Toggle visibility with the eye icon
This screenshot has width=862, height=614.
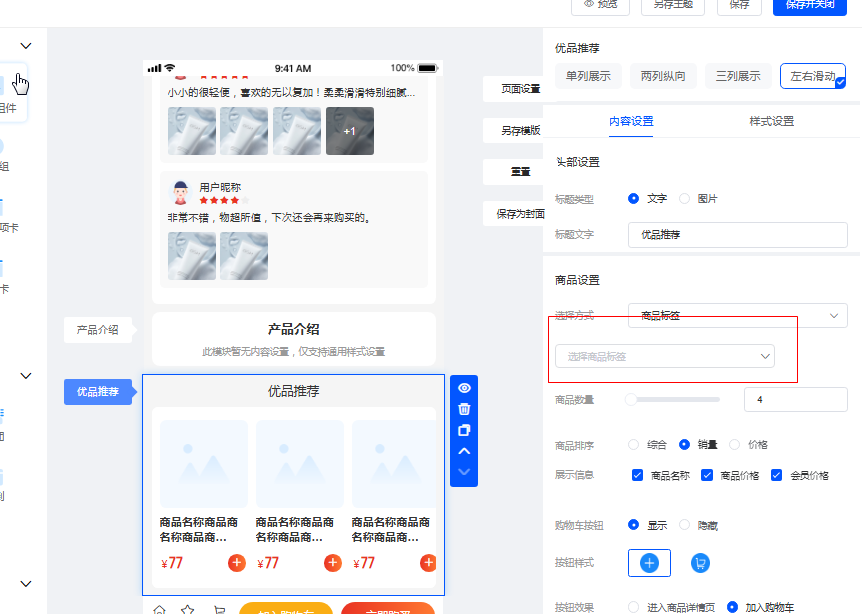(464, 388)
